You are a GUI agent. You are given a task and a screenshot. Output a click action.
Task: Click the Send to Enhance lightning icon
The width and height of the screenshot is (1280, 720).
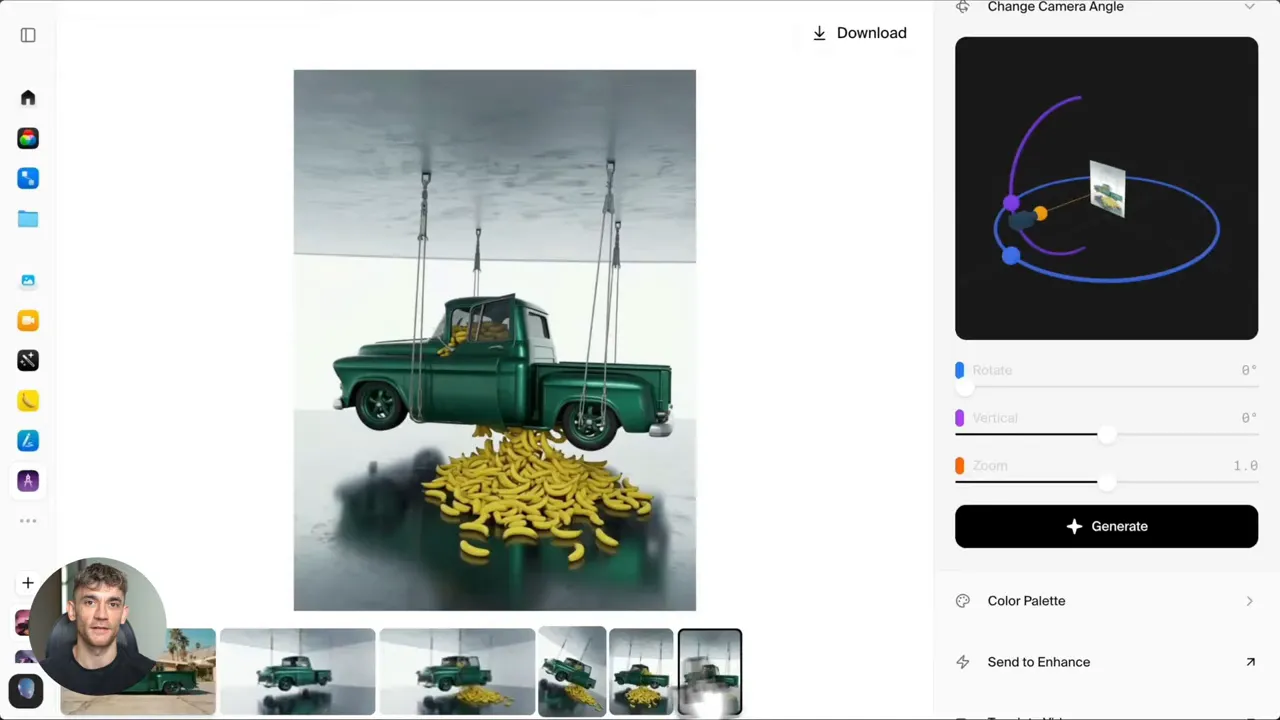963,662
